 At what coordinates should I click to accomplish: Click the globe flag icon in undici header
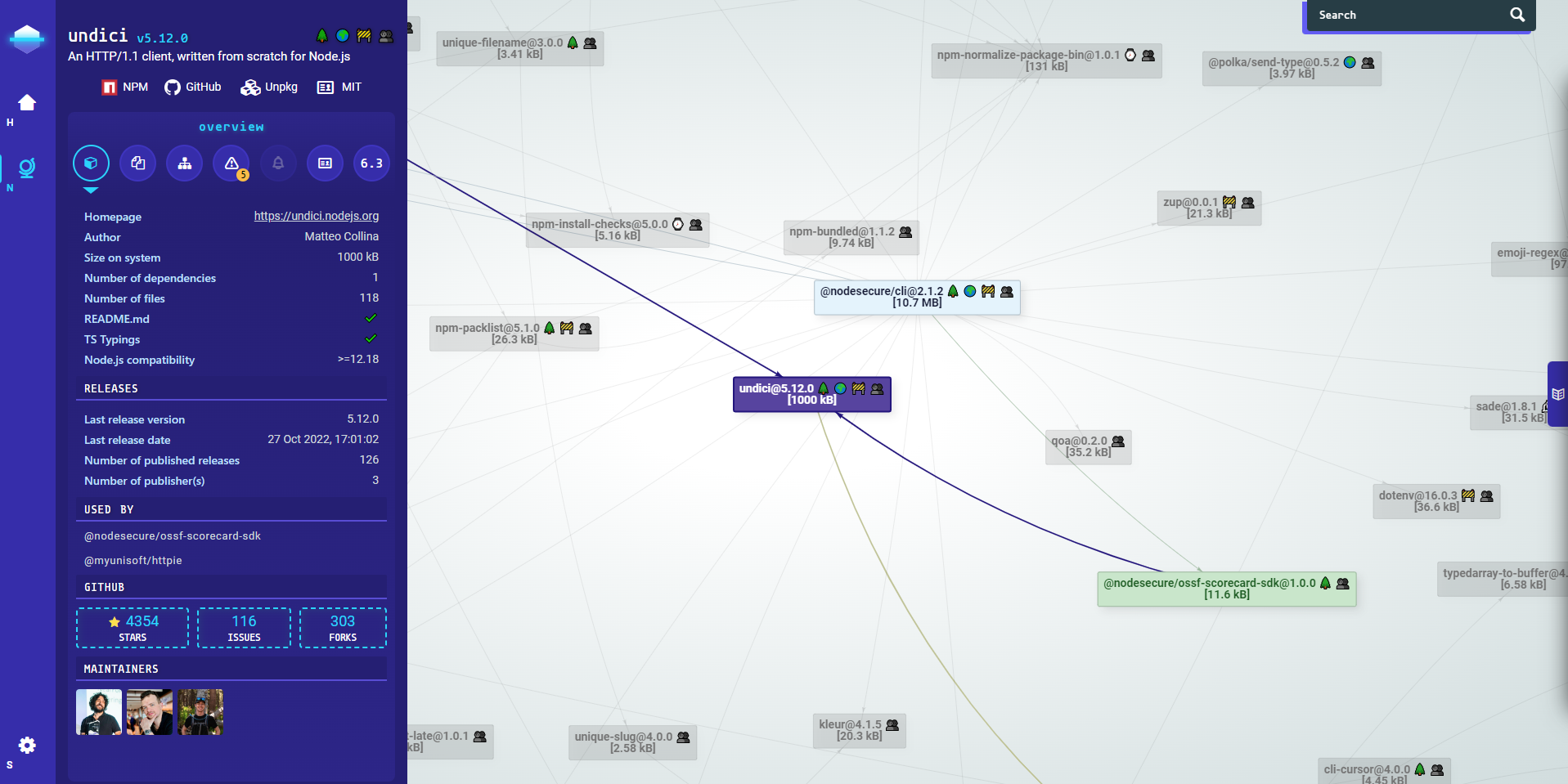click(343, 36)
